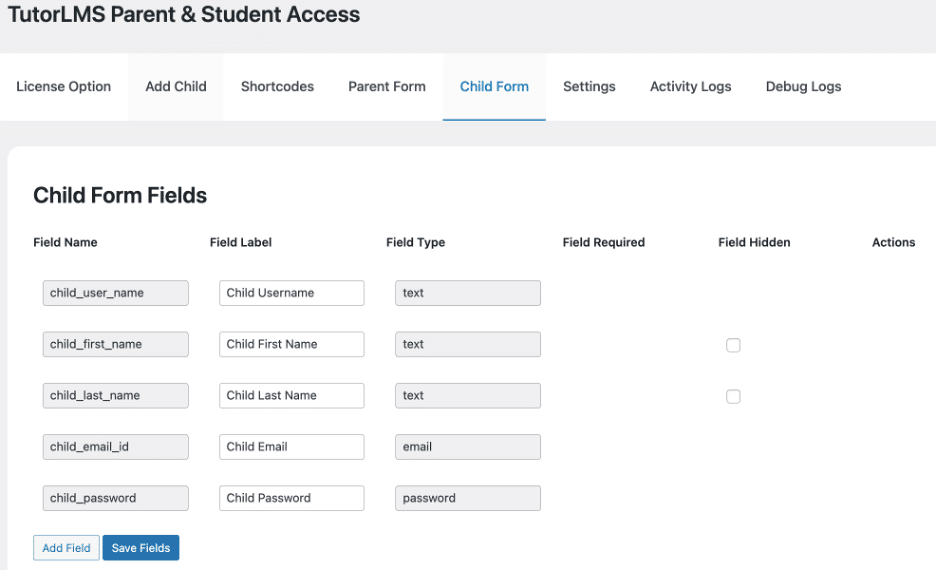Edit the Child Last Name label field
The image size is (936, 570).
292,396
